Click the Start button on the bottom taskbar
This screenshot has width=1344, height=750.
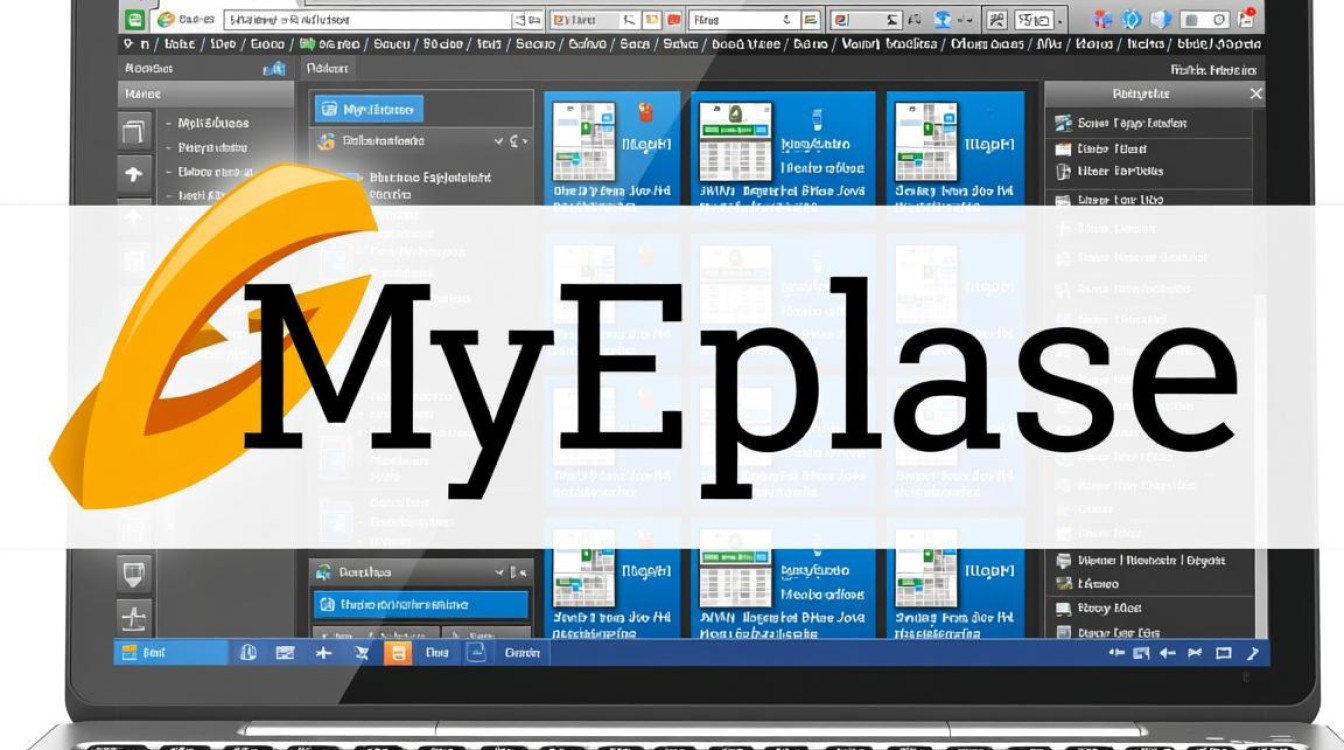pos(171,653)
